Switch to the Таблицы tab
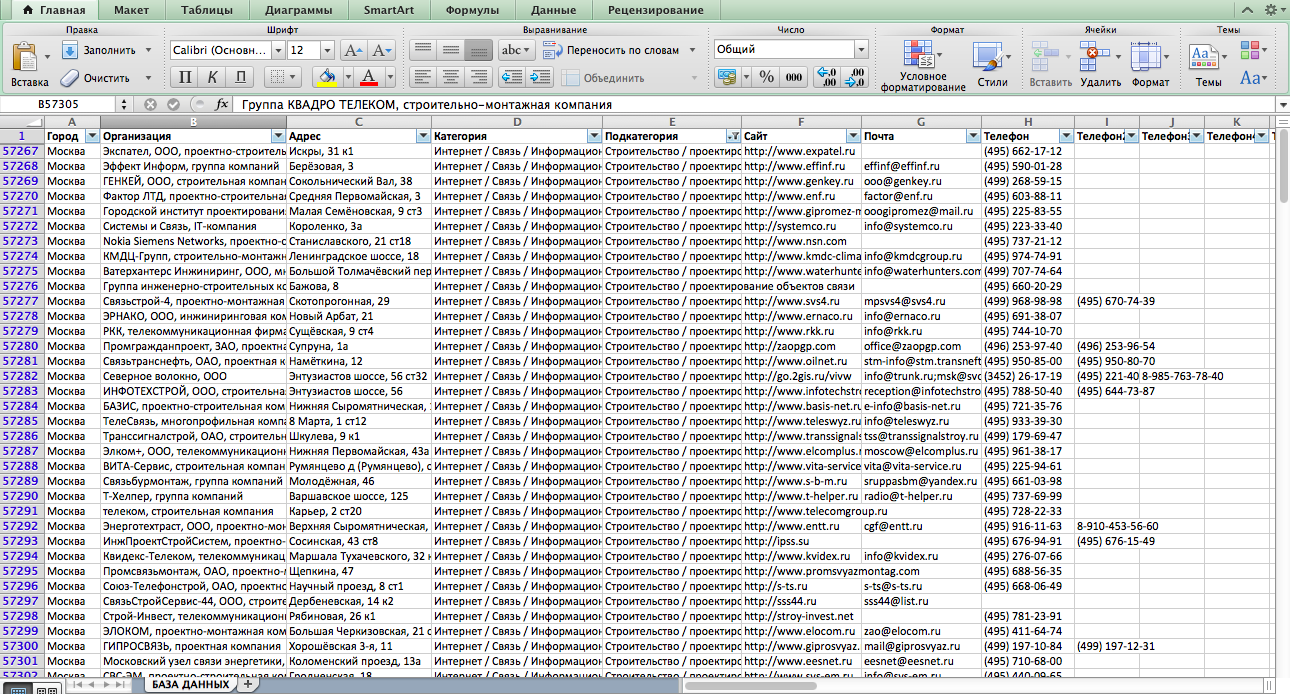Screen dimensions: 1290x694 (x=209, y=10)
